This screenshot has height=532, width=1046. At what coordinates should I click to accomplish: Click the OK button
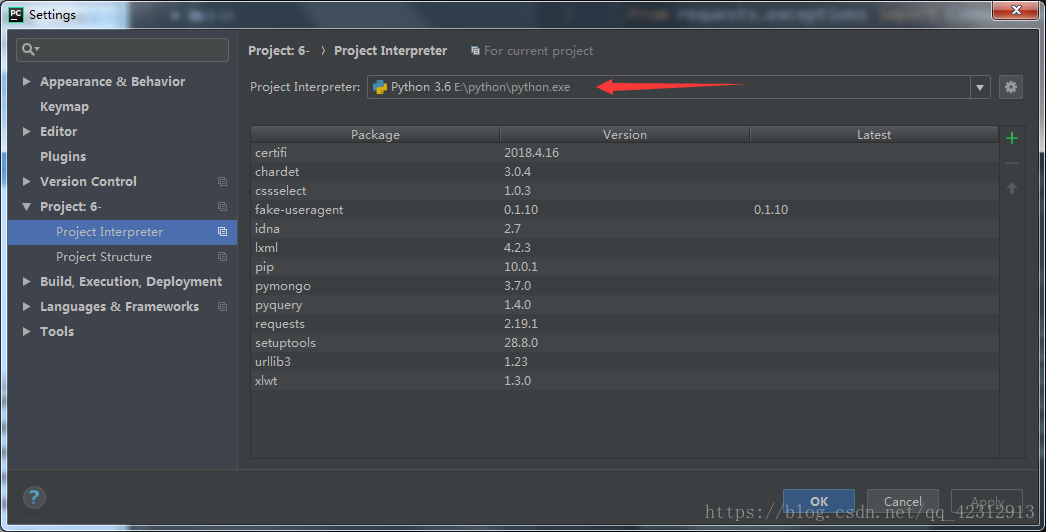(819, 501)
